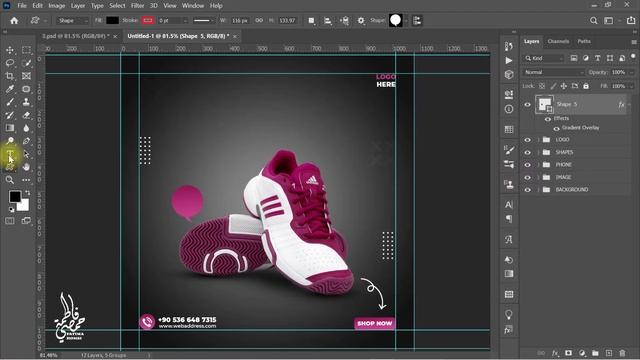The height and width of the screenshot is (360, 640).
Task: Hide the BACKGROUND group
Action: coord(527,190)
